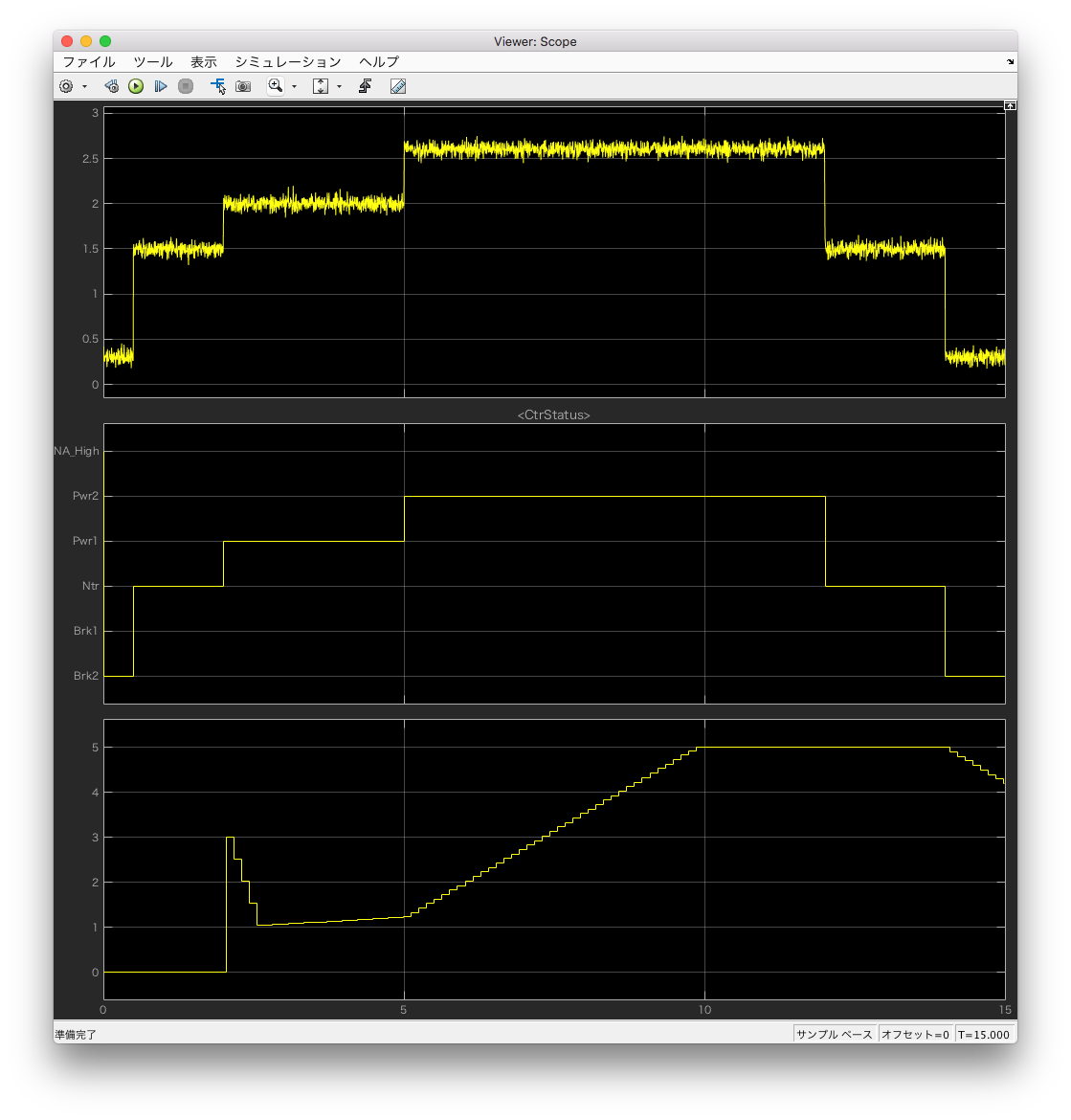The height and width of the screenshot is (1120, 1071).
Task: Activate the signal selector highlight tool
Action: click(218, 86)
